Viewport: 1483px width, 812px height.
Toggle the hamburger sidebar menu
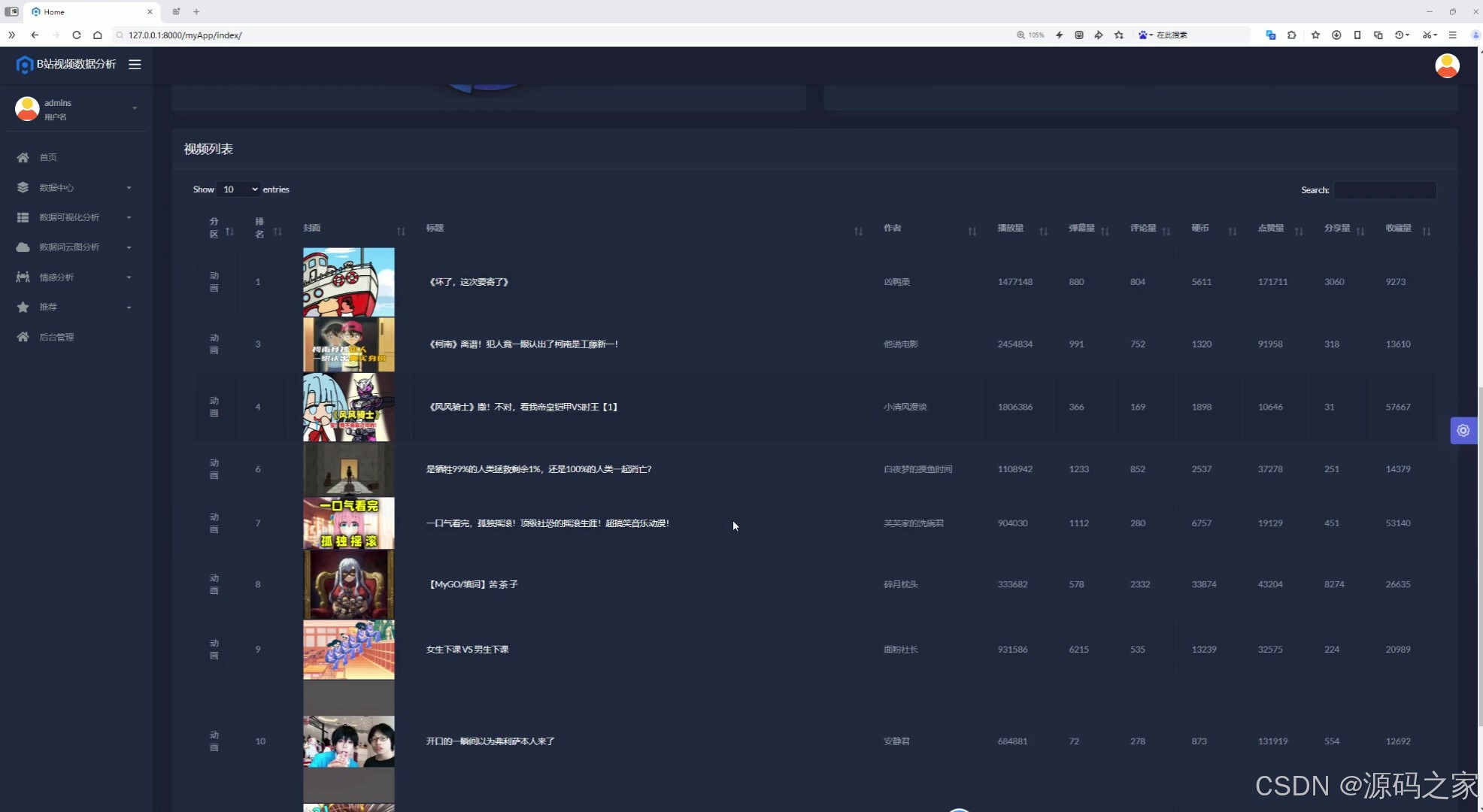pos(135,65)
